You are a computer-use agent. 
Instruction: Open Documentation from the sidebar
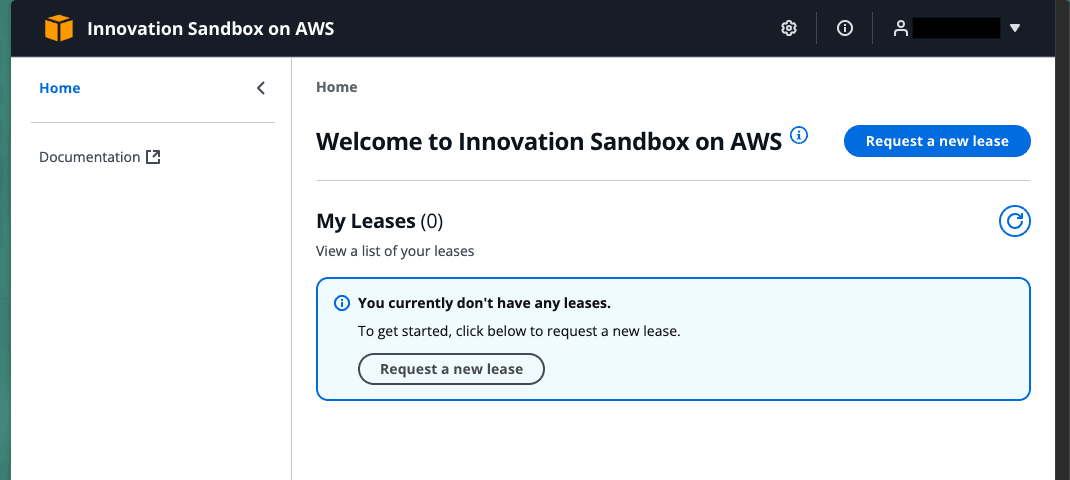(90, 157)
